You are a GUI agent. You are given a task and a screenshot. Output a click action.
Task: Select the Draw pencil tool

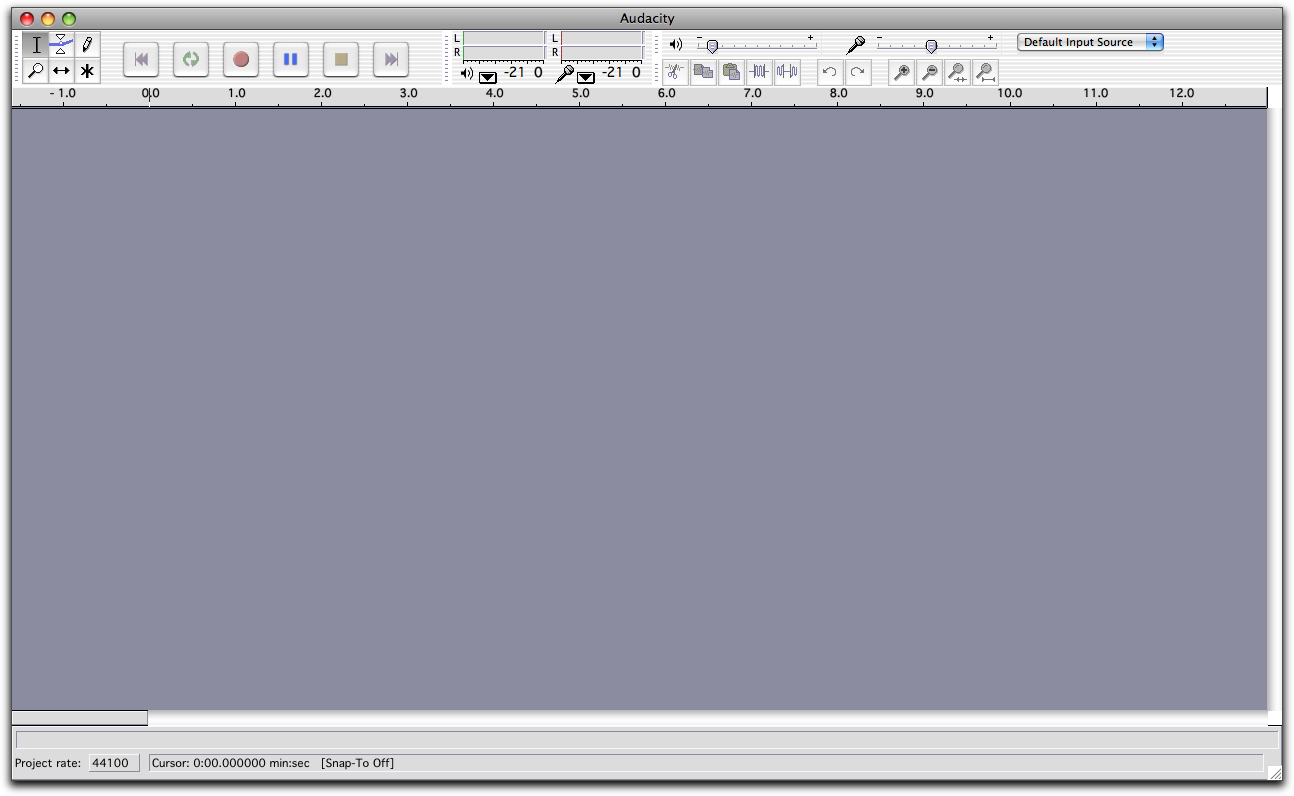(87, 45)
